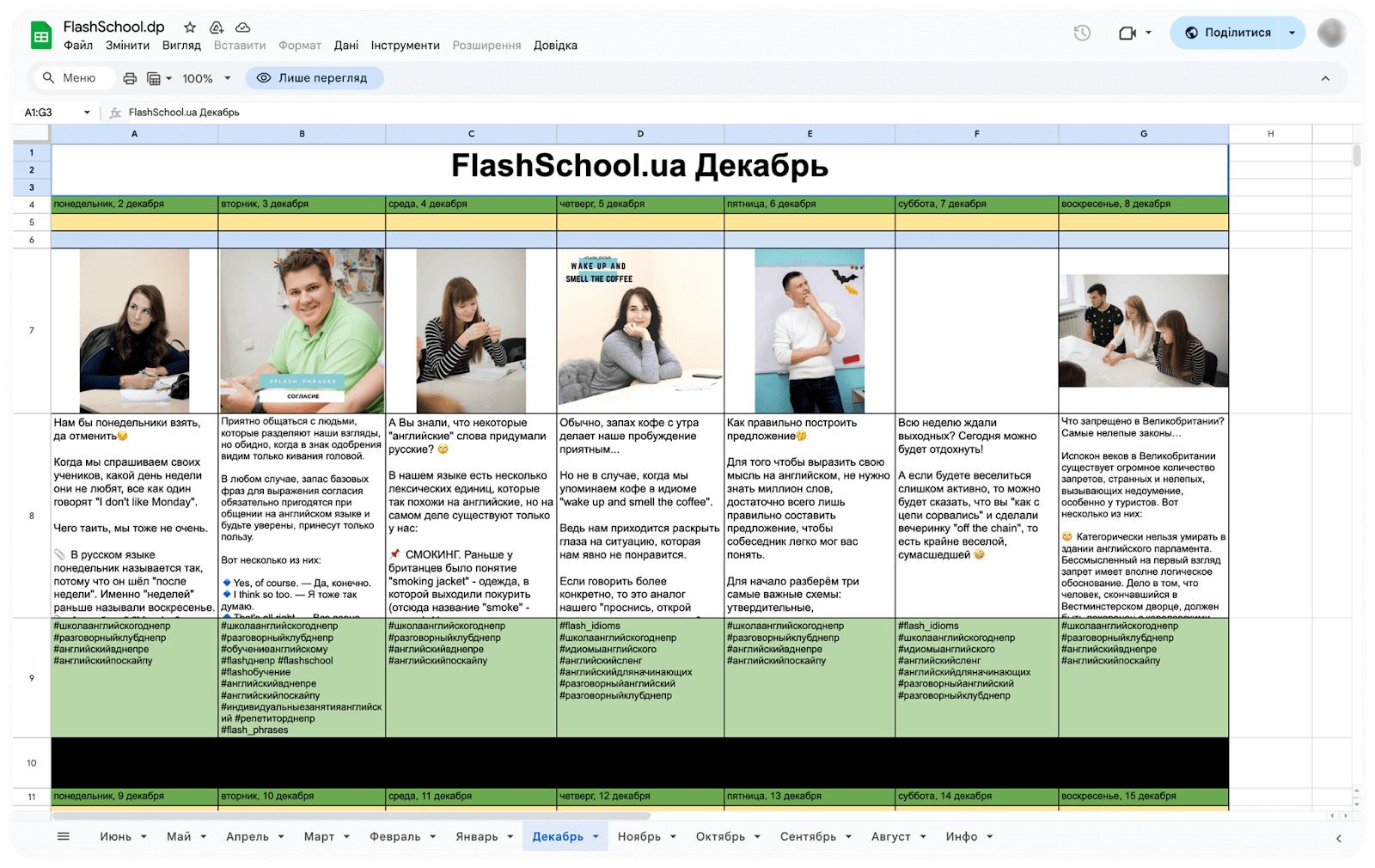Search menus with the Меню box
Screen dimensions: 1375x868
[74, 78]
